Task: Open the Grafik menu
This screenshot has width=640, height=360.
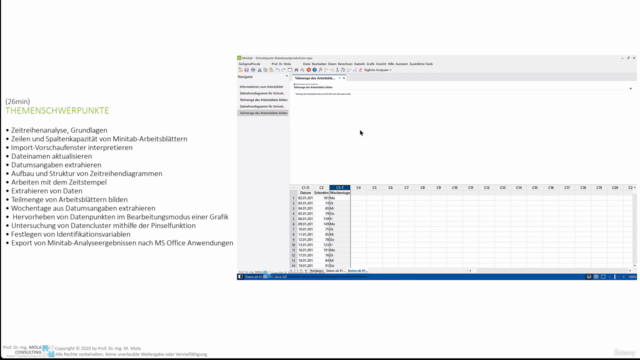Action: 370,64
